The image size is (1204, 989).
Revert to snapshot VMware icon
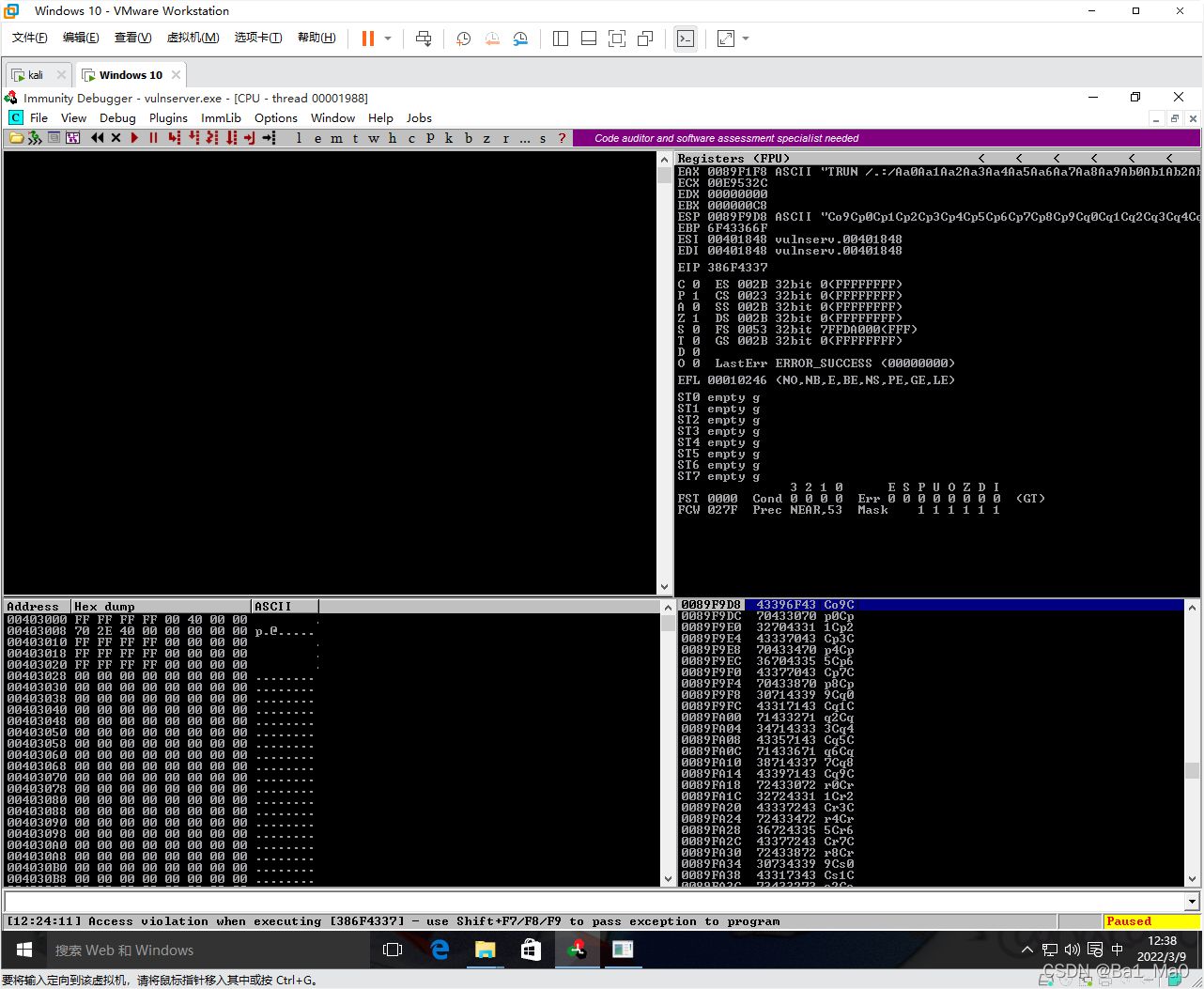click(x=492, y=39)
